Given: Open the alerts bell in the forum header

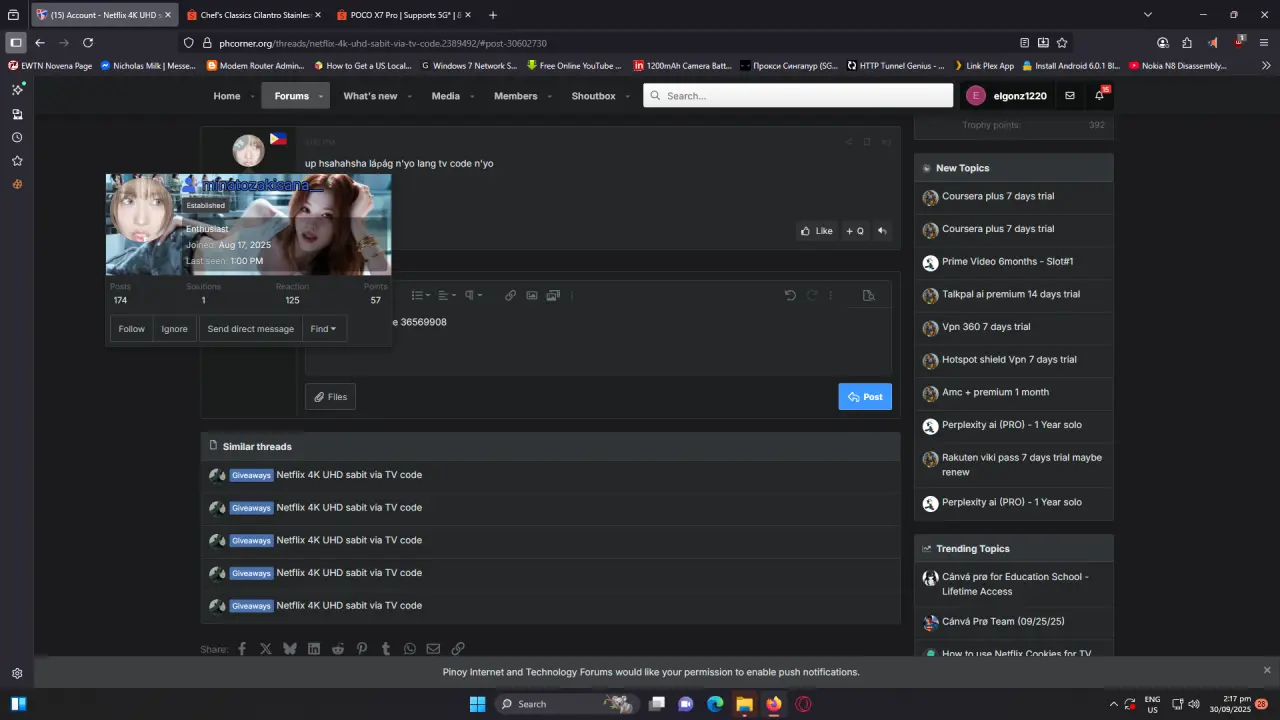Looking at the screenshot, I should [x=1100, y=95].
